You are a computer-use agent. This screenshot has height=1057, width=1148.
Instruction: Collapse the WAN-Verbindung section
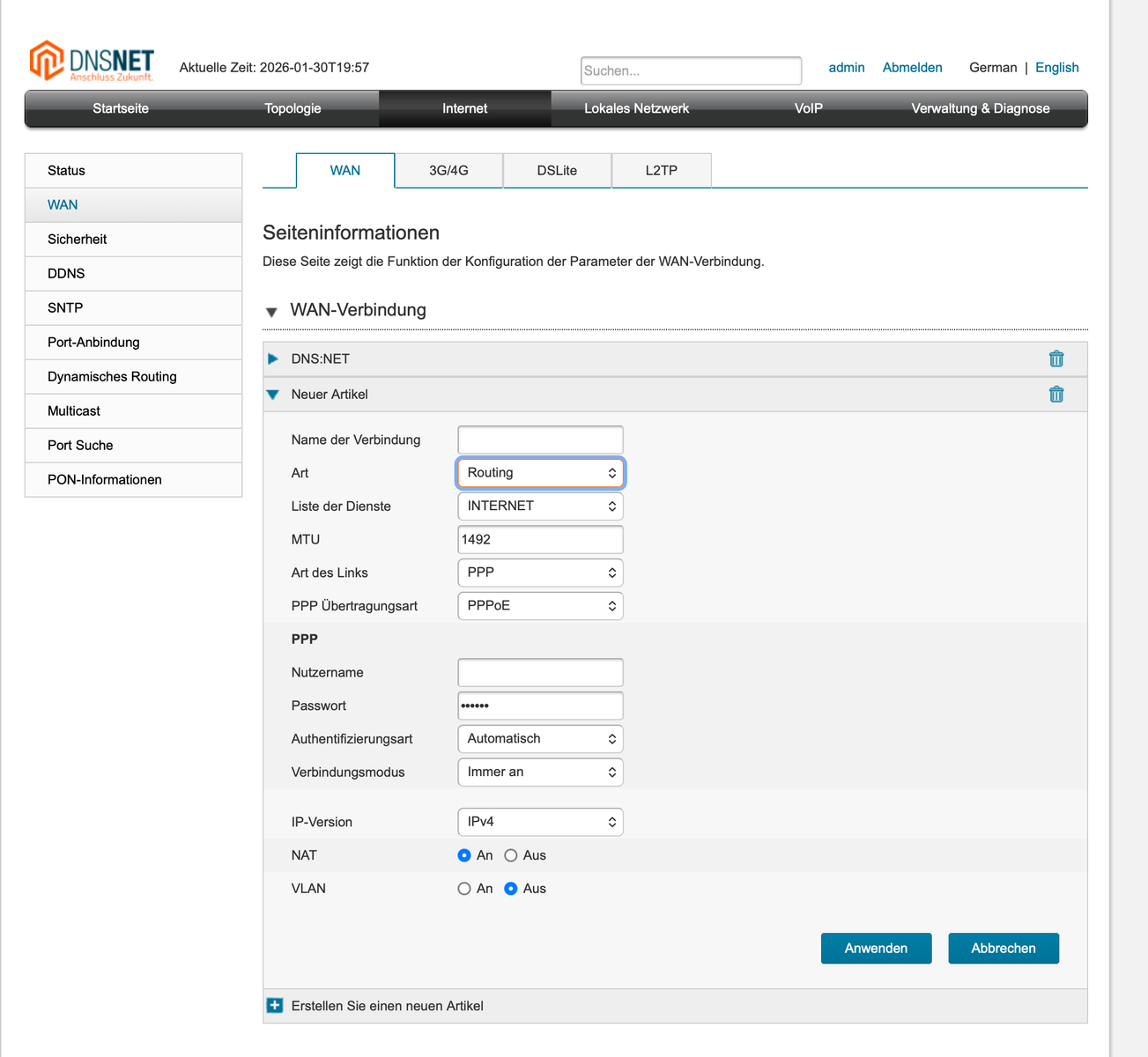coord(271,312)
